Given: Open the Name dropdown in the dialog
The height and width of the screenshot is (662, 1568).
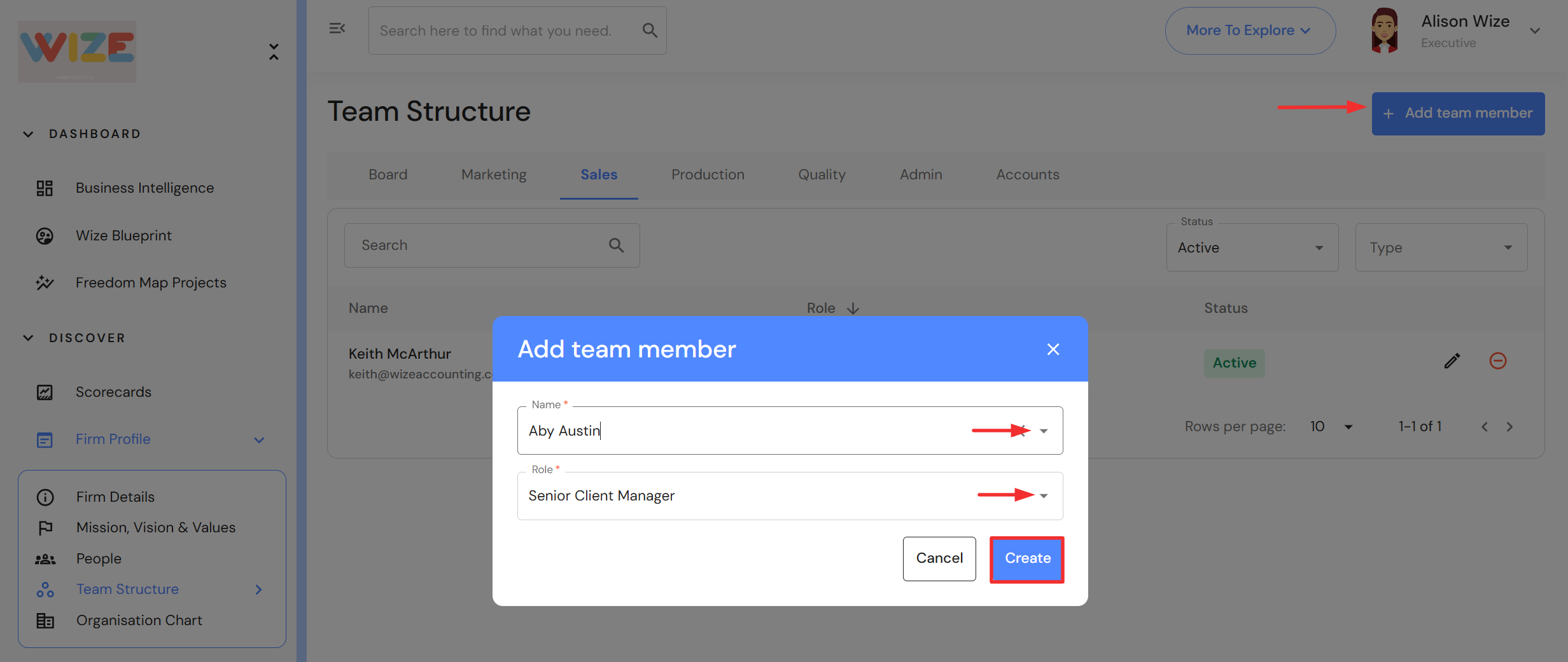Looking at the screenshot, I should [x=1044, y=431].
